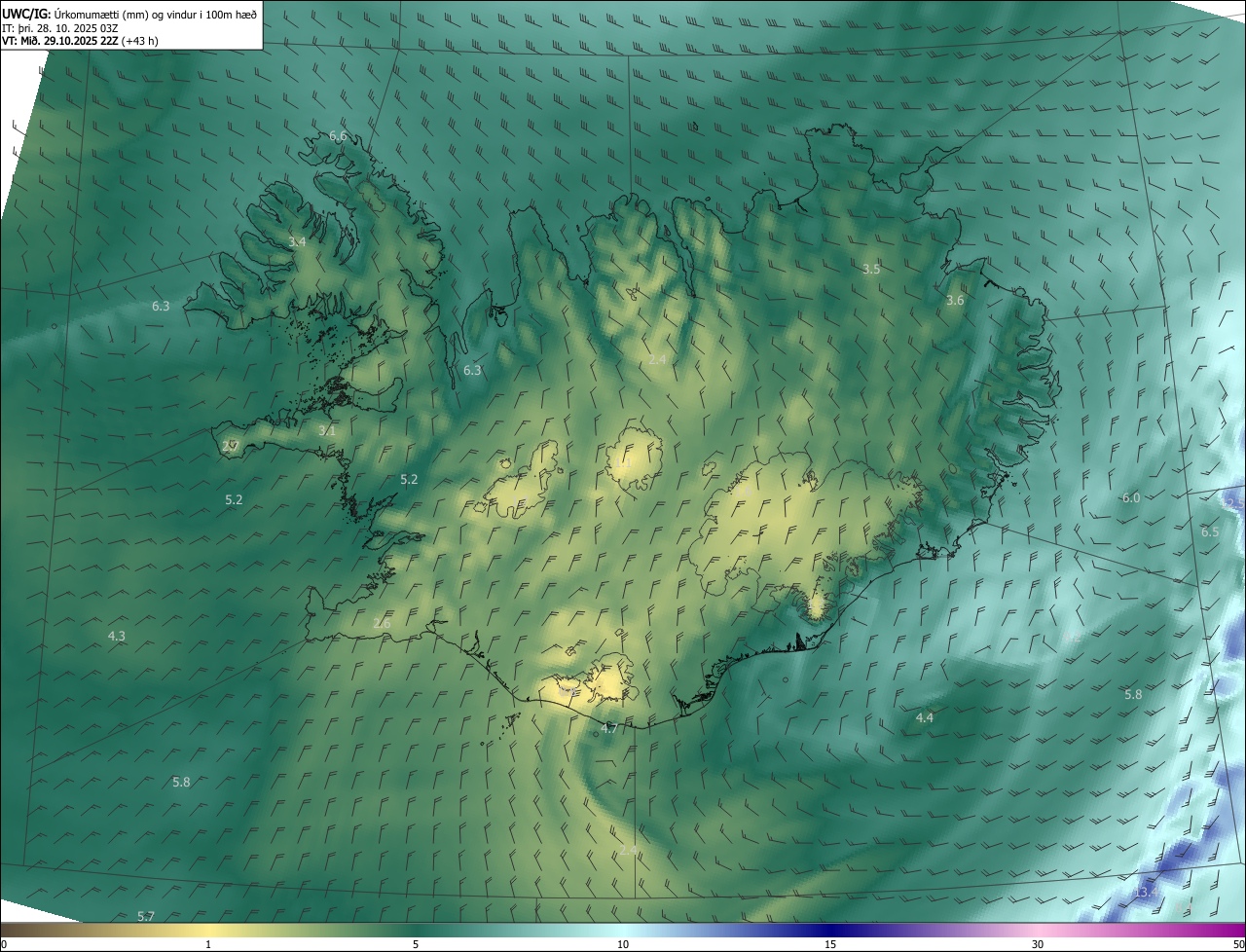Viewport: 1246px width, 952px height.
Task: Select the 6.5 value label
Action: [x=1210, y=531]
